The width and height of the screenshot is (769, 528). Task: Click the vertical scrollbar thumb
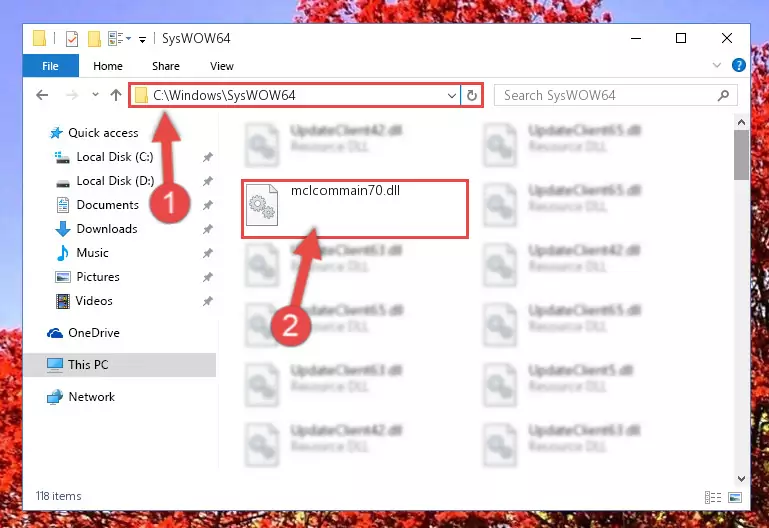(x=742, y=155)
